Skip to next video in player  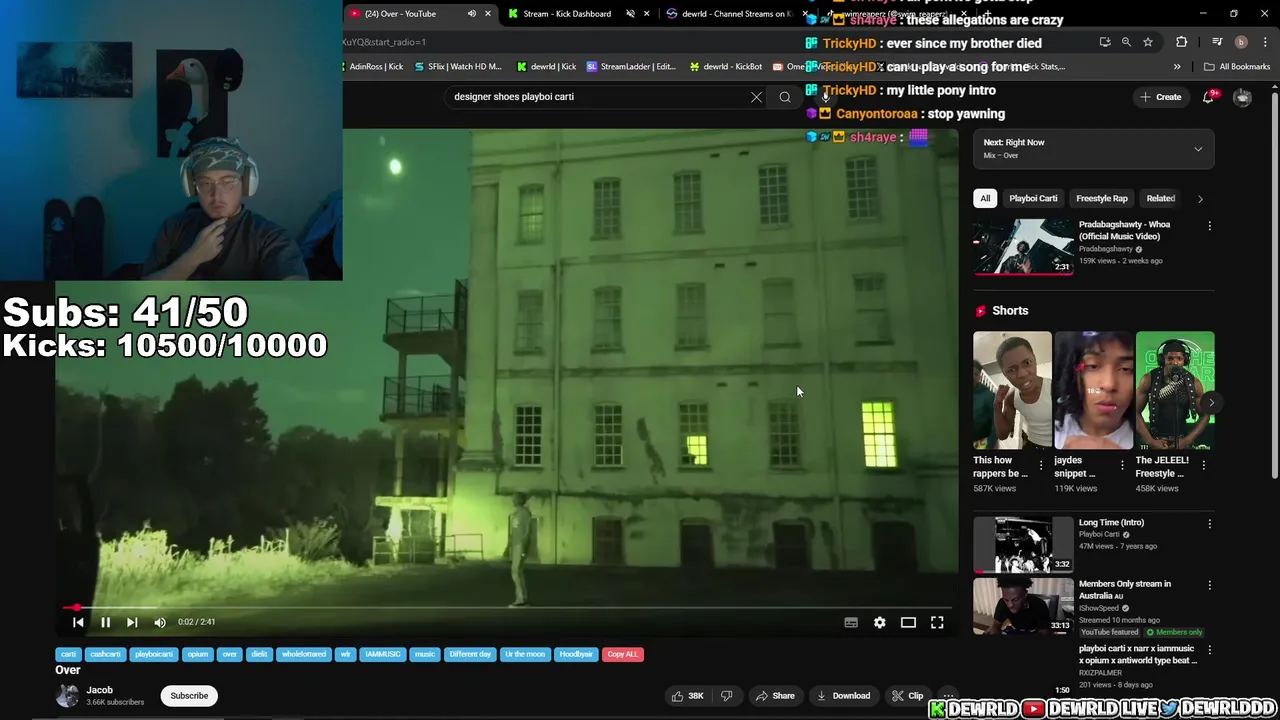pos(132,622)
